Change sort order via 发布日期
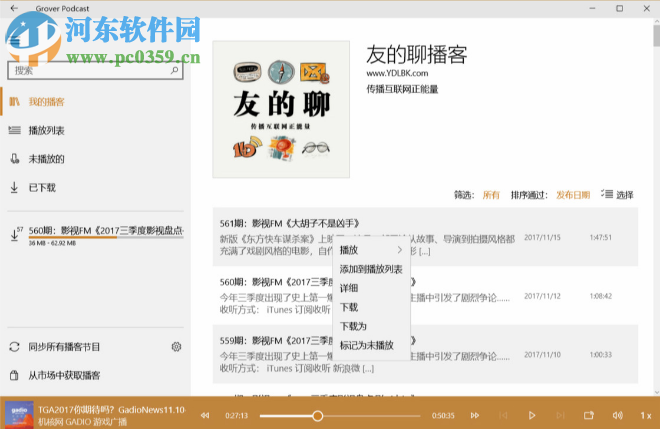The image size is (663, 430). click(573, 195)
